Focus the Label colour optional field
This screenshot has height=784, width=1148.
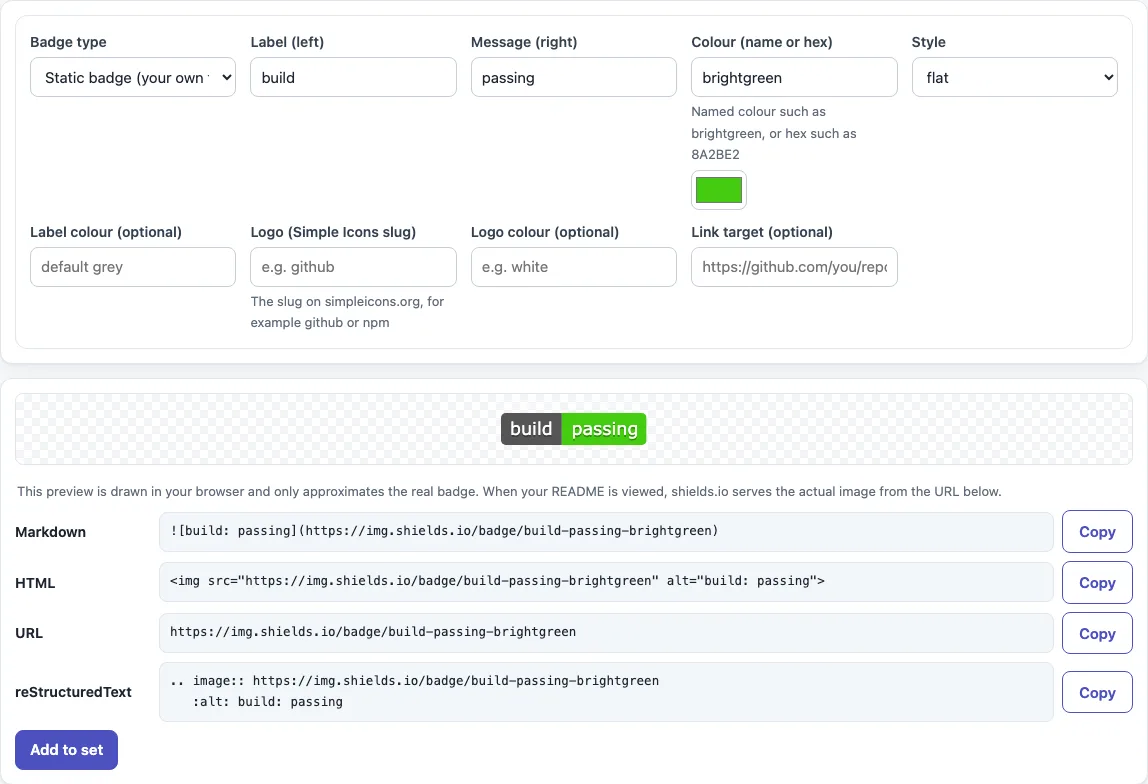pos(133,266)
